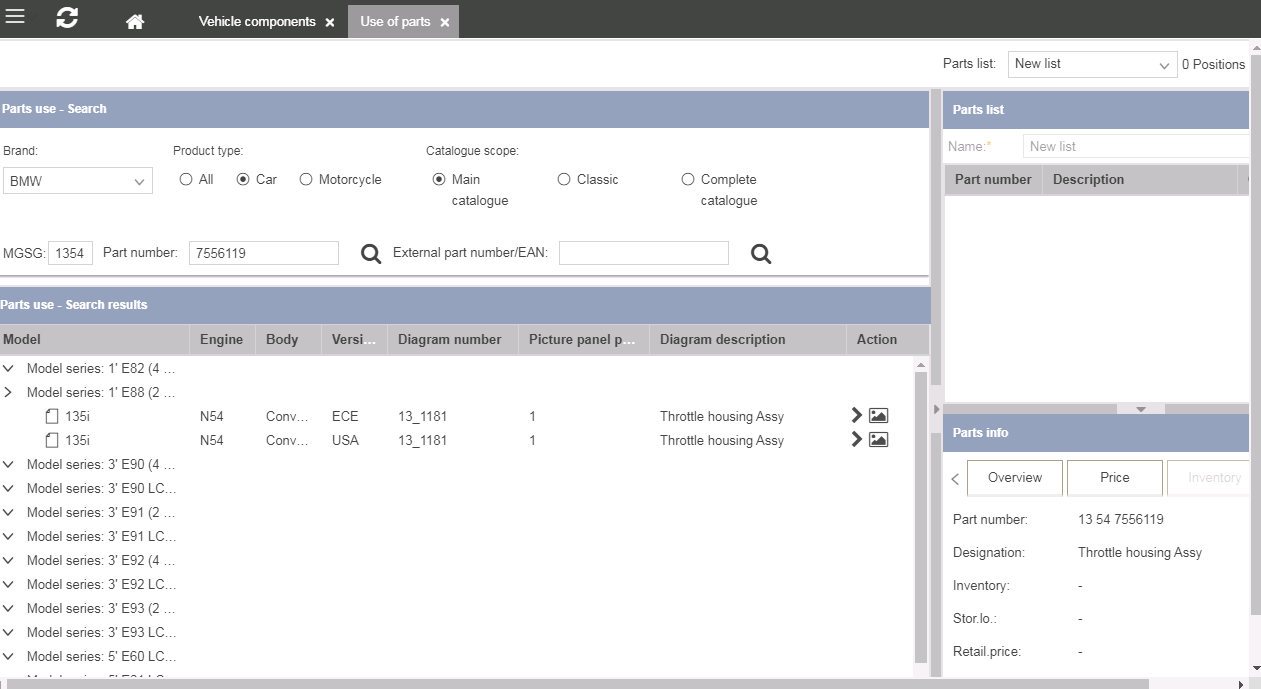The image size is (1261, 689).
Task: Open the Price tab in Parts info
Action: (1114, 478)
